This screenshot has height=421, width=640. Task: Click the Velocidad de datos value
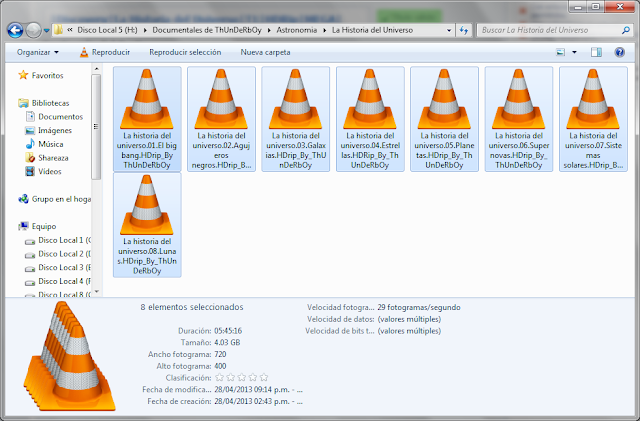[x=409, y=319]
